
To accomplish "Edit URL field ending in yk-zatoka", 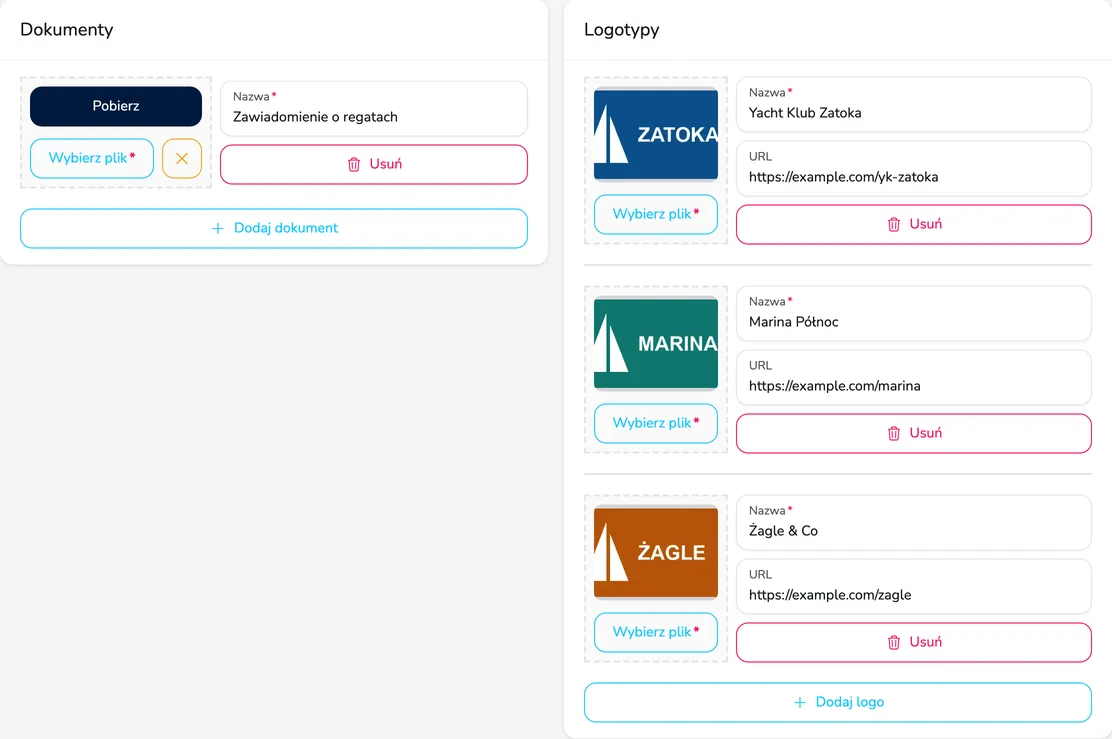I will [913, 168].
